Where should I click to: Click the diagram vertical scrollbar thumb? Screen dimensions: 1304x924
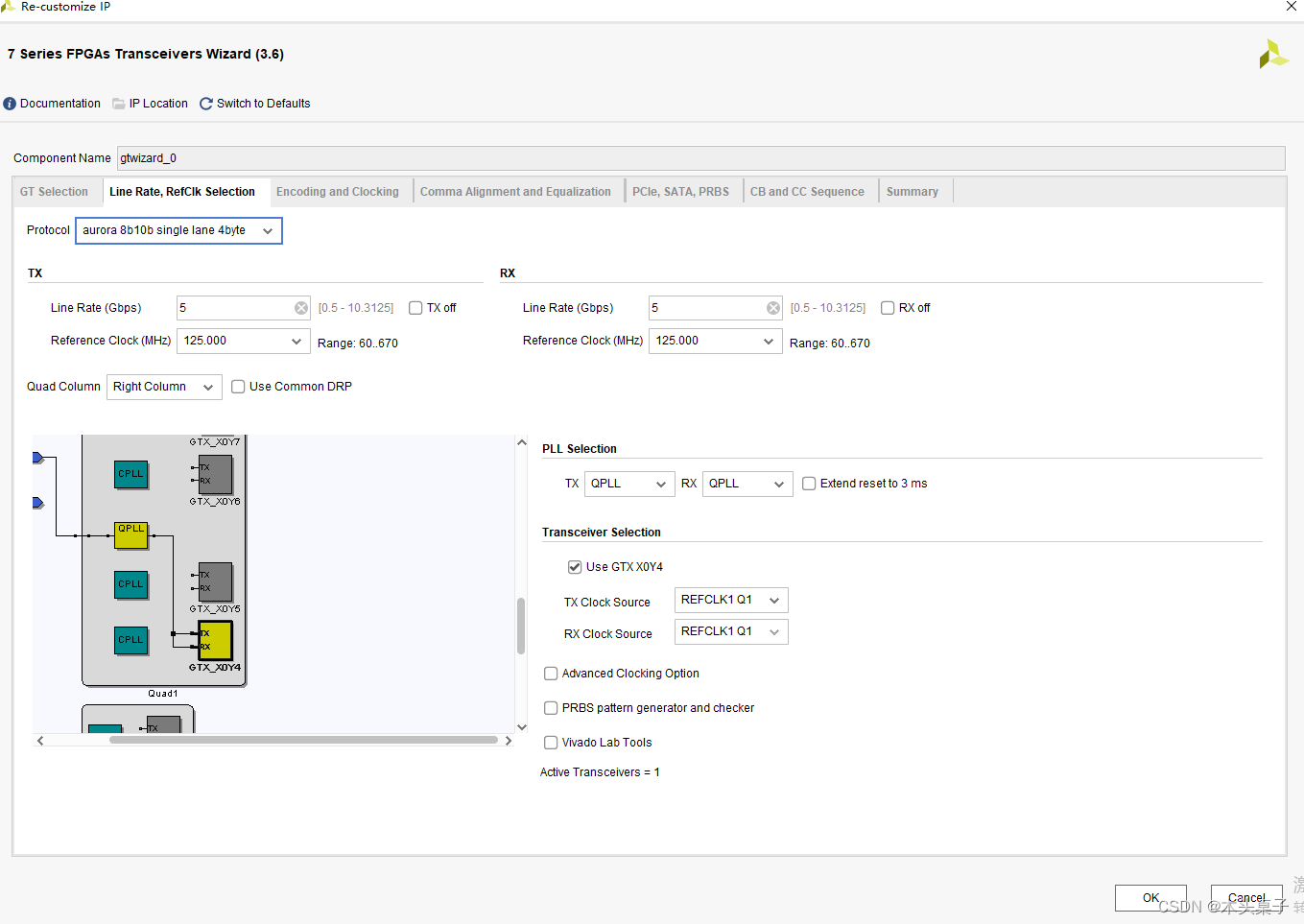pyautogui.click(x=521, y=626)
